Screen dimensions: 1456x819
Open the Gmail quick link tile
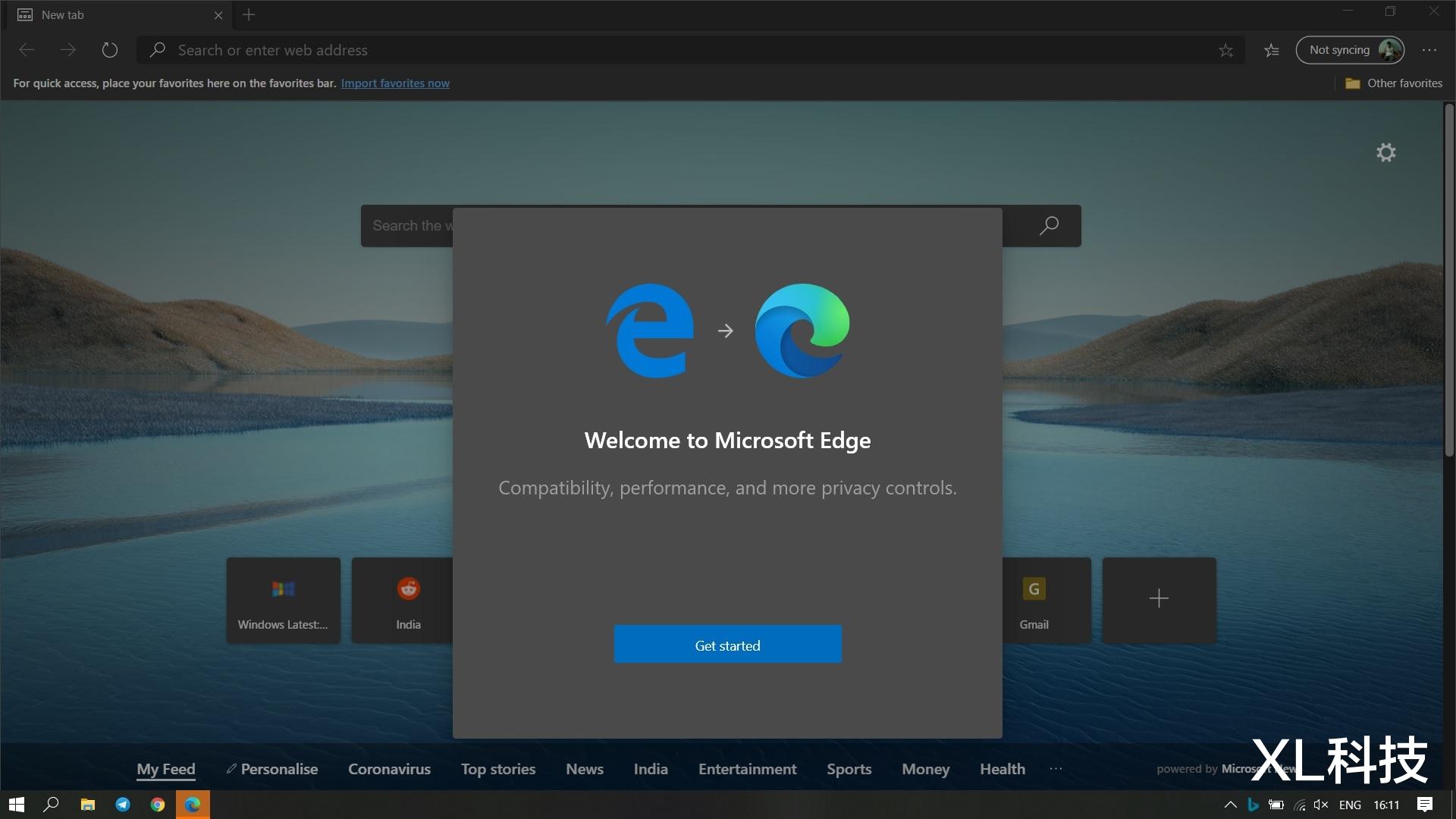pos(1046,600)
